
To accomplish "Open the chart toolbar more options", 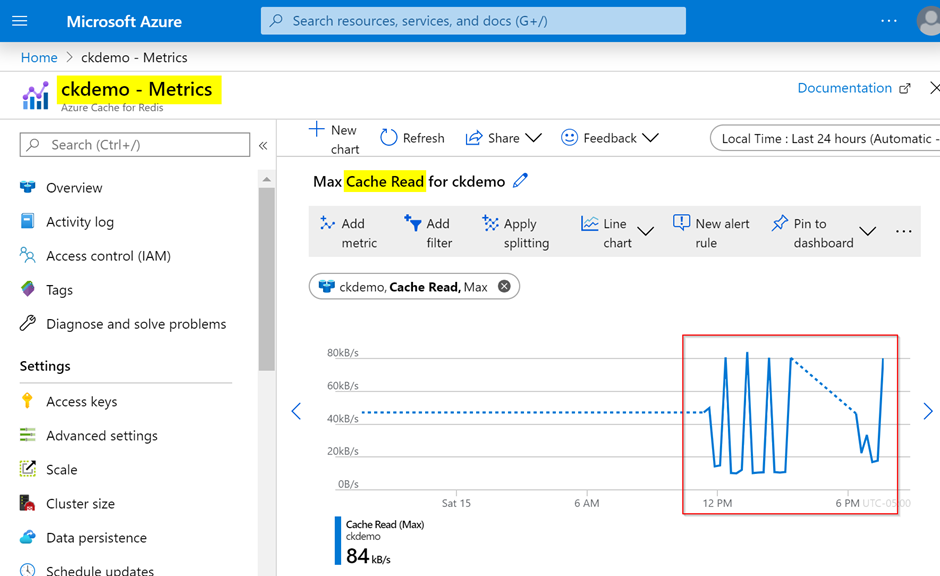I will 903,231.
